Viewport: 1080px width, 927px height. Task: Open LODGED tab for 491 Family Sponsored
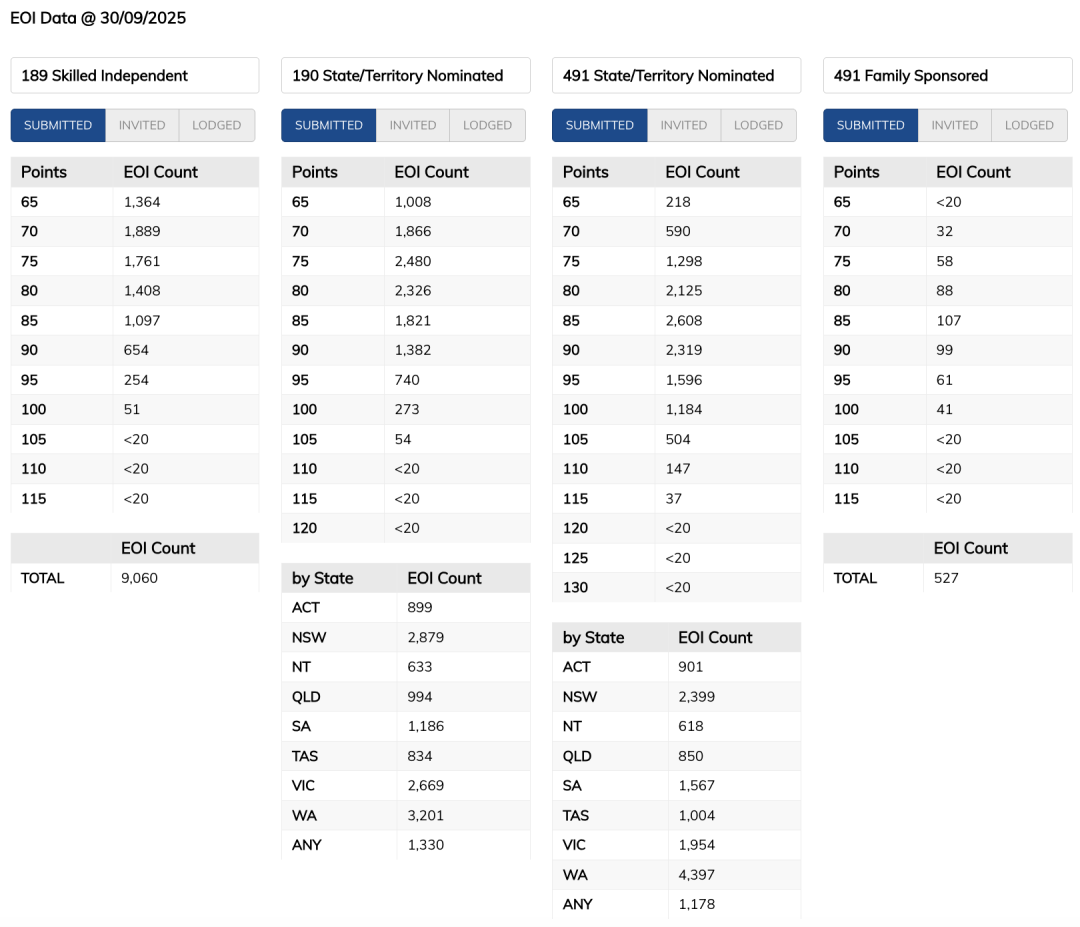(1029, 125)
